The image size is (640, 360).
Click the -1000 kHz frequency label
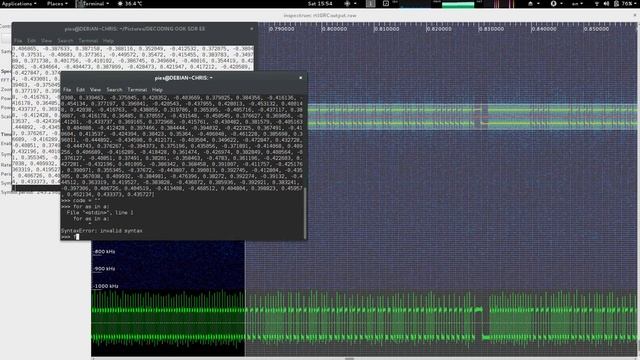pyautogui.click(x=105, y=286)
